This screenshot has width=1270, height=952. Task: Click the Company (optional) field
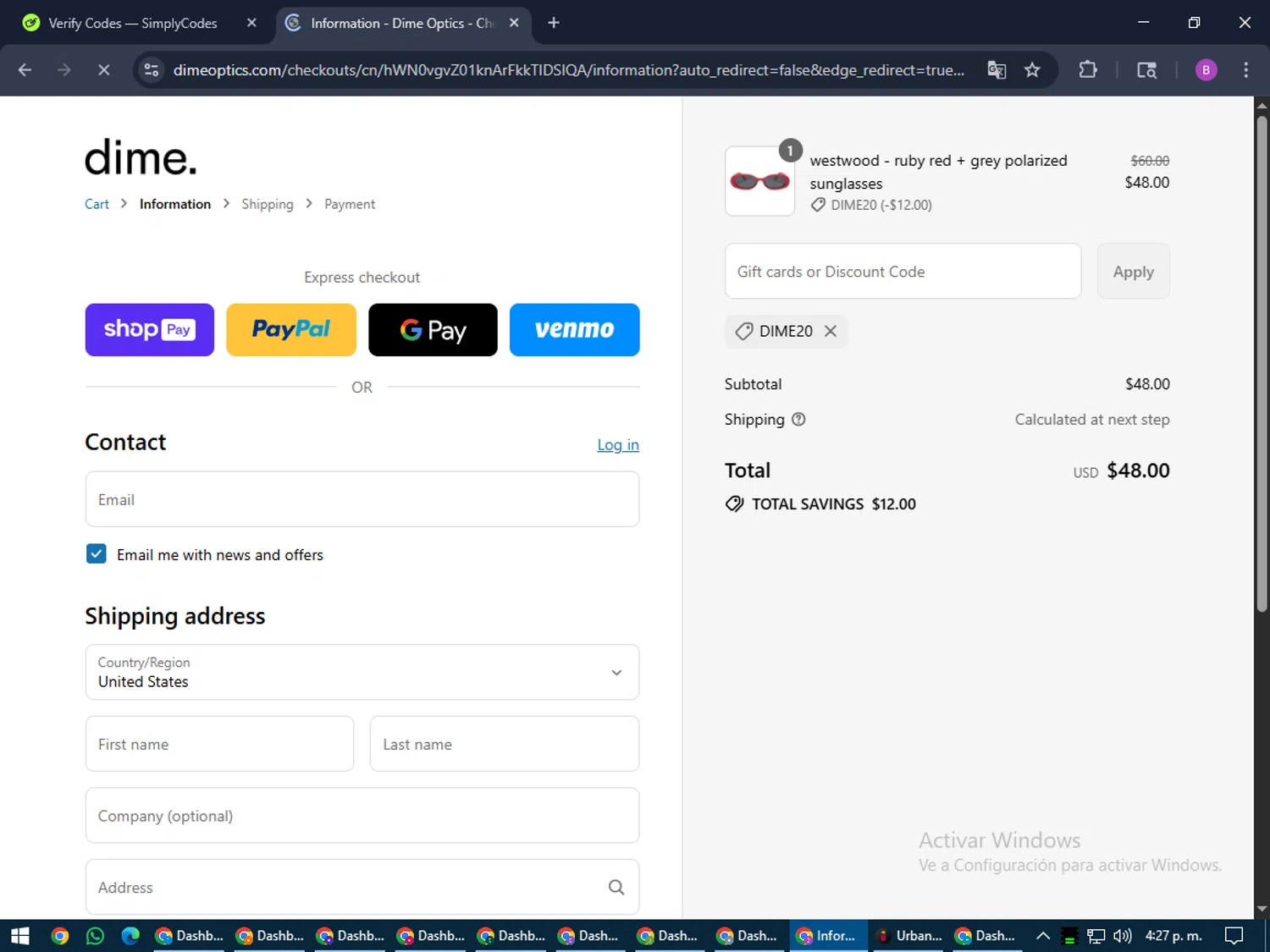[x=362, y=816]
